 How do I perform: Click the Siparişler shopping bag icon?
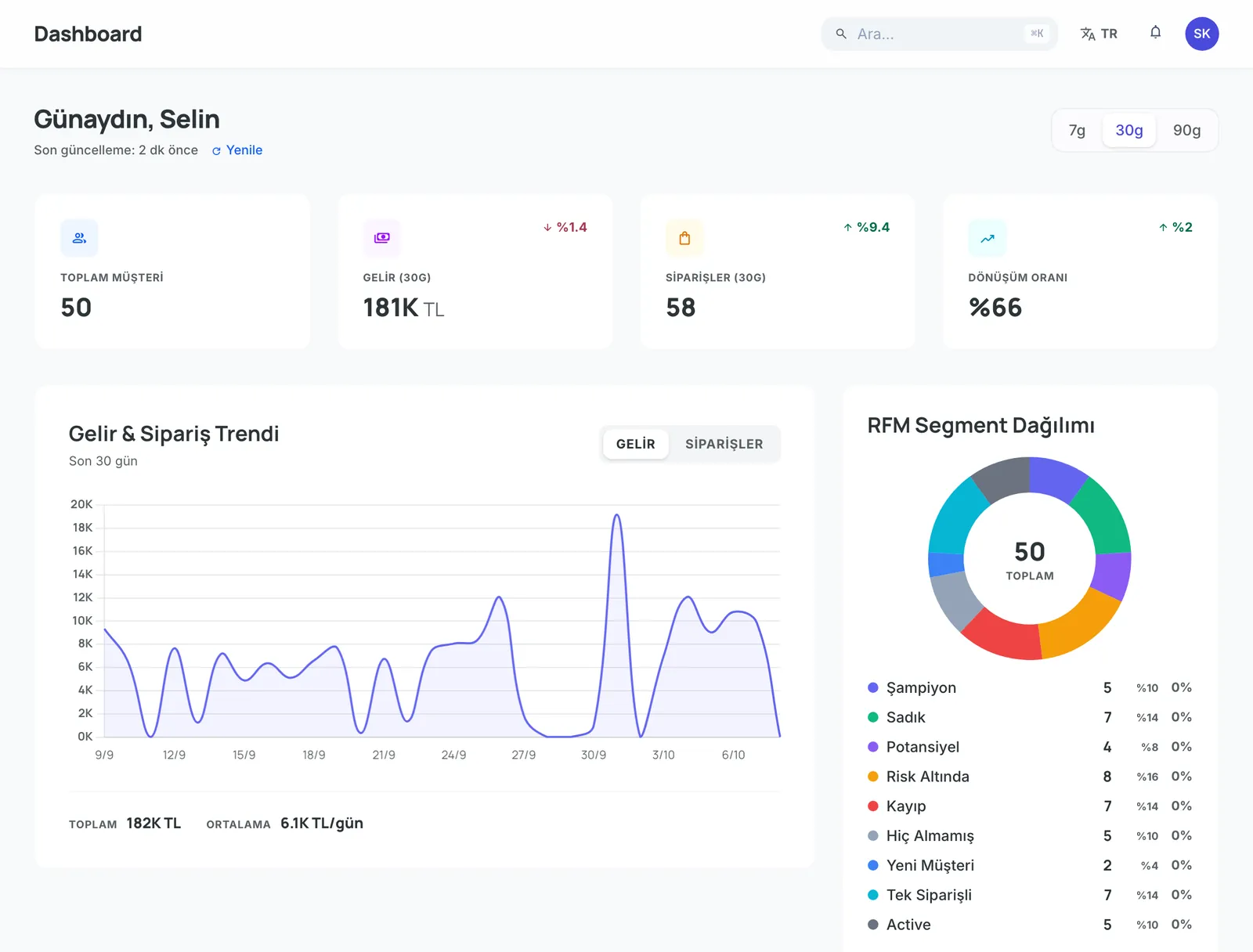pyautogui.click(x=684, y=238)
